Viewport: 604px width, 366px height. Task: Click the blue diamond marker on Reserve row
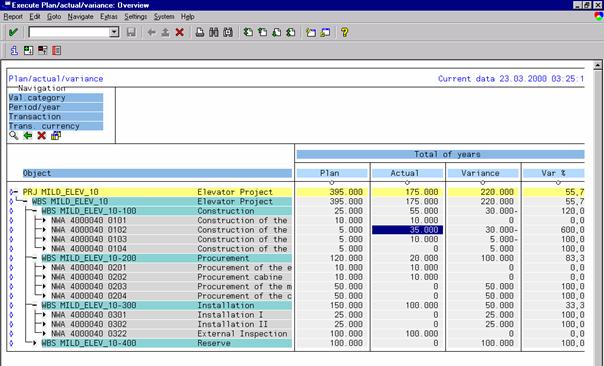(x=11, y=343)
